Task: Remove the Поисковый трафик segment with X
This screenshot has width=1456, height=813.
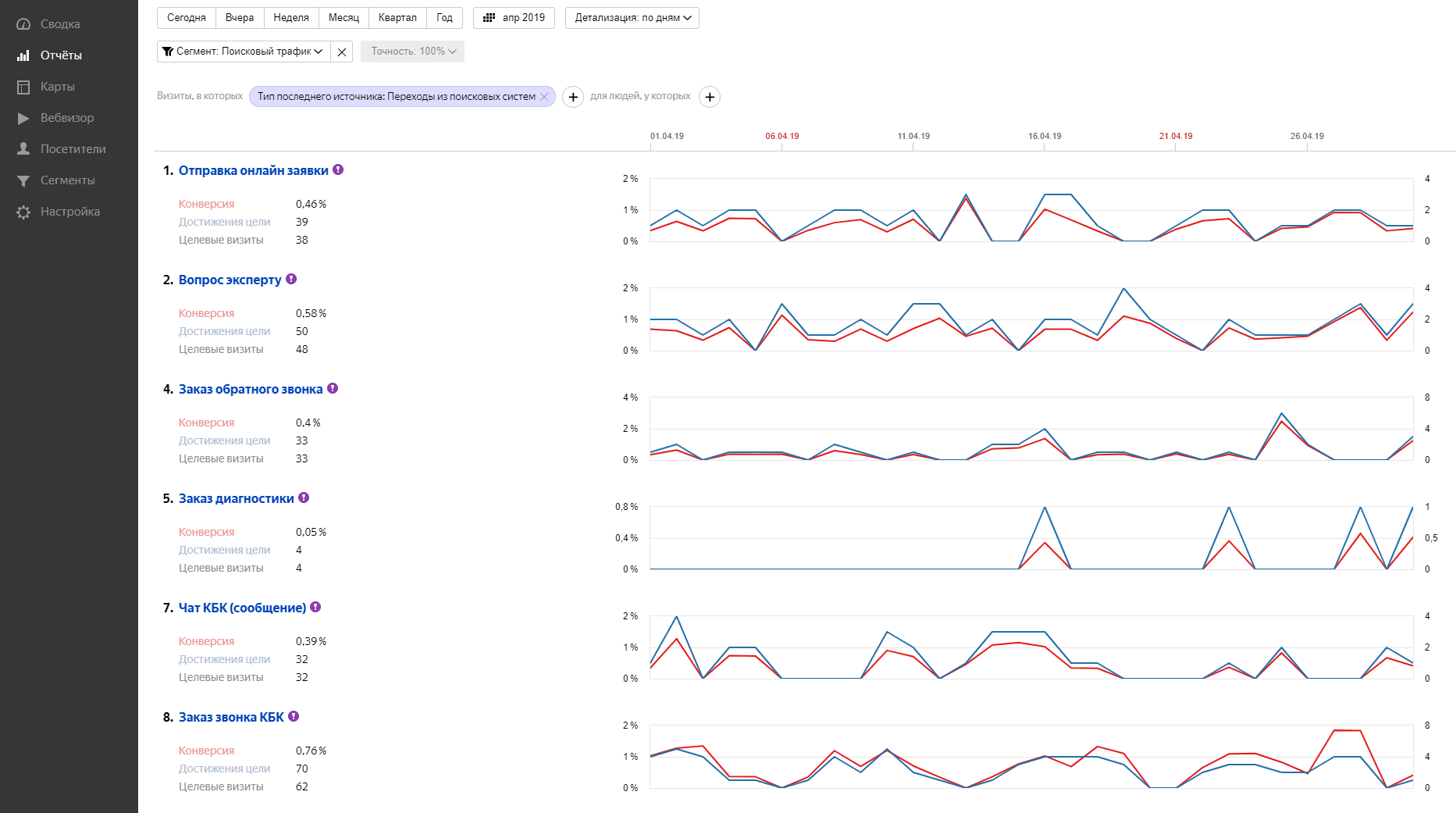Action: [341, 52]
